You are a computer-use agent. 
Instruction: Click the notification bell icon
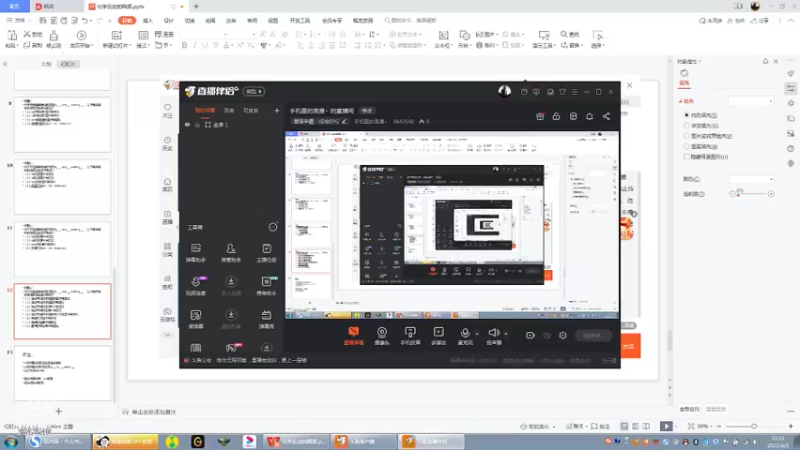coord(589,116)
